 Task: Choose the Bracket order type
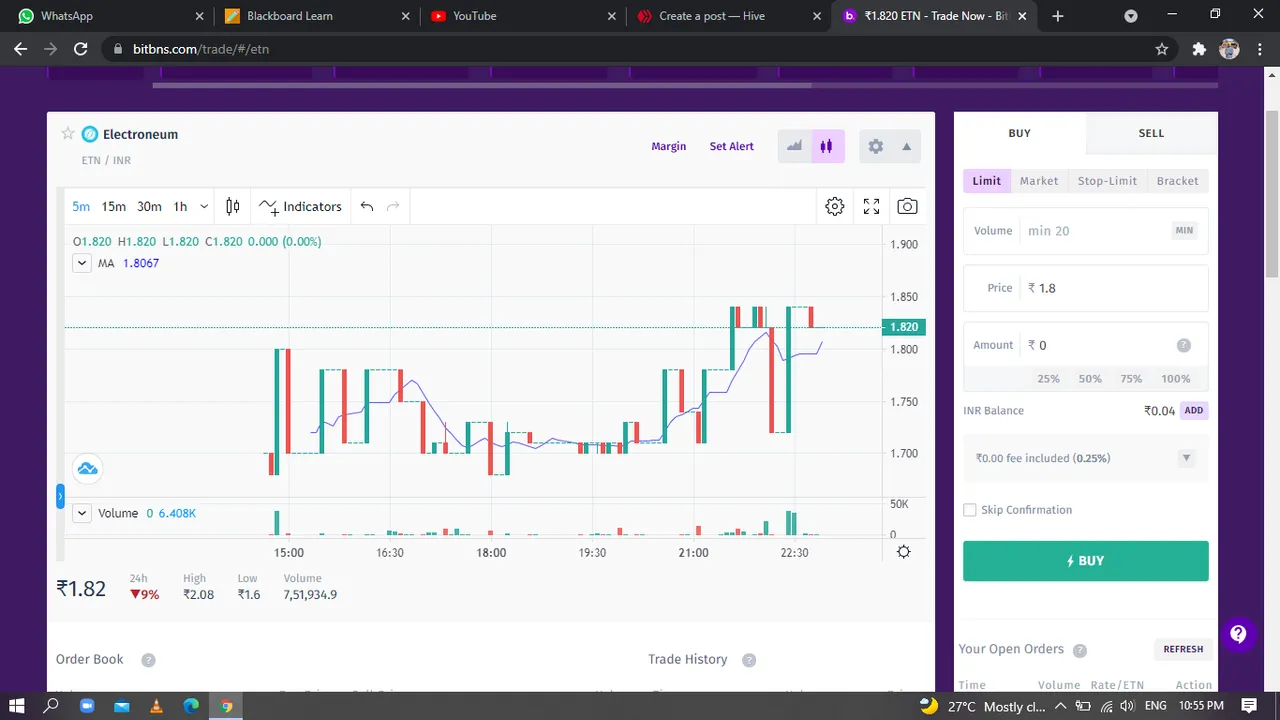(1177, 181)
